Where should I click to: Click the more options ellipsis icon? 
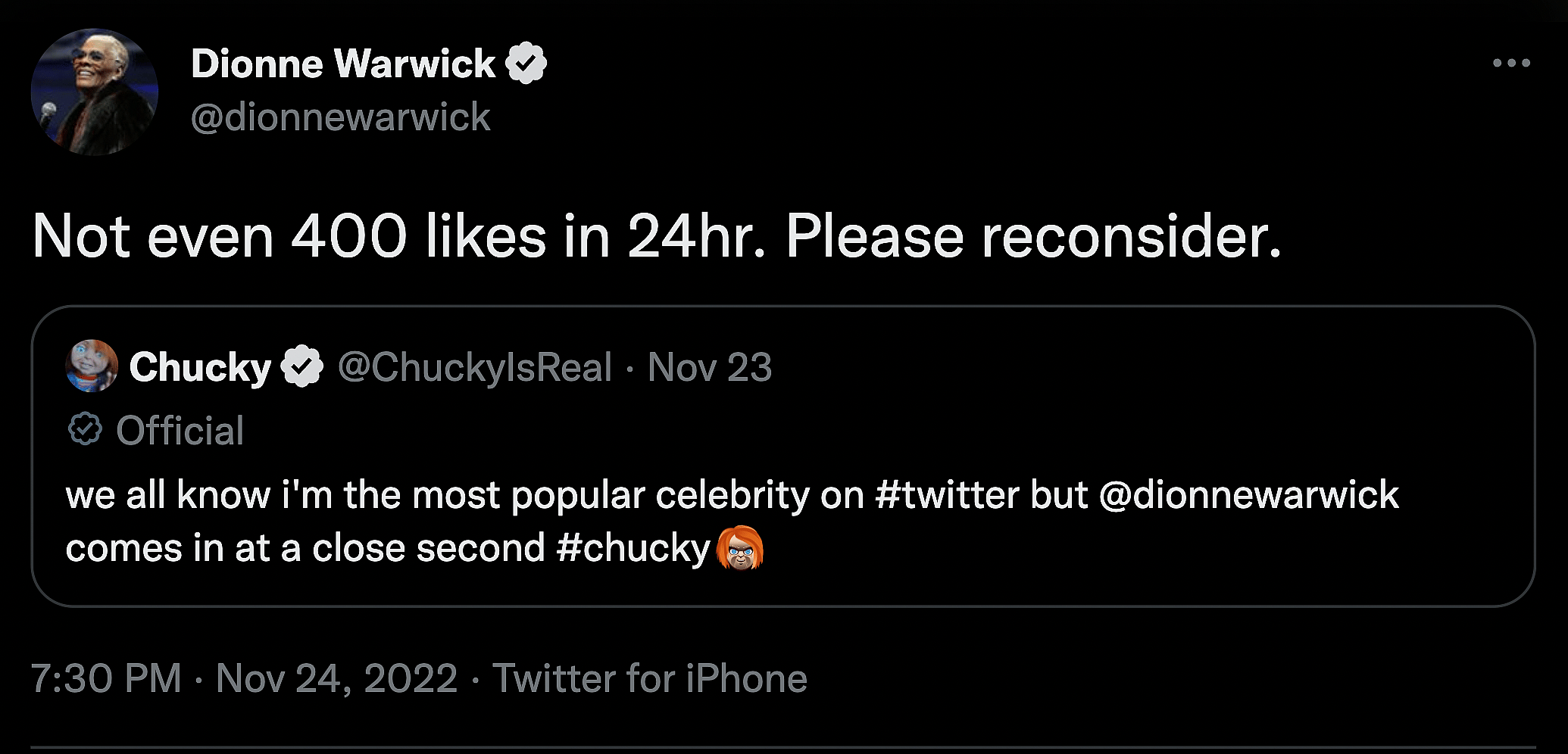tap(1510, 64)
